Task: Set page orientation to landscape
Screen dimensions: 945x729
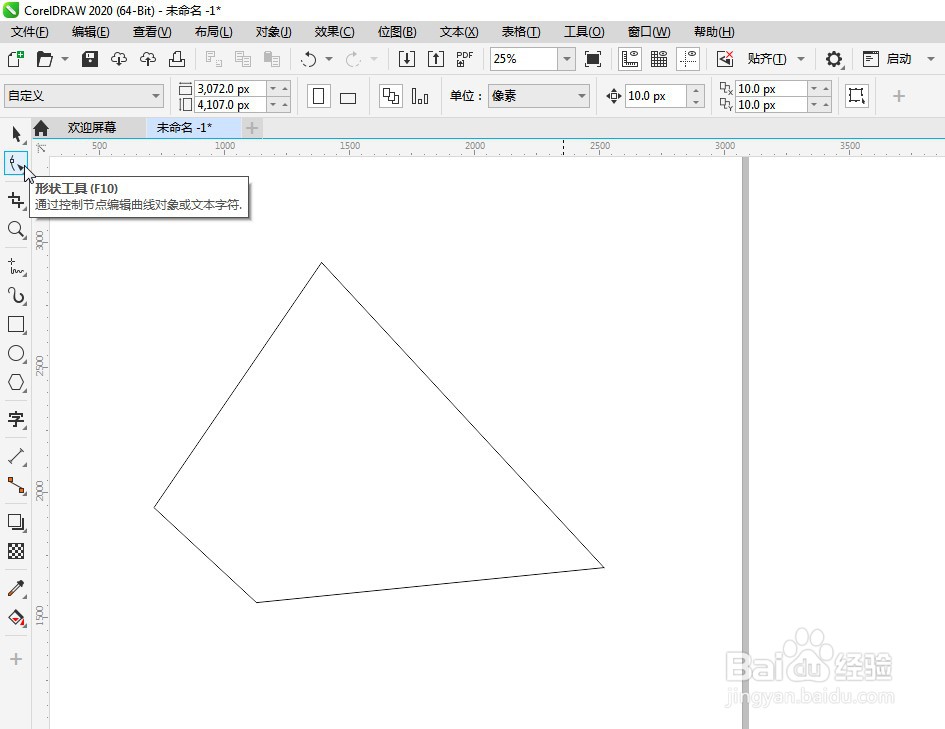Action: tap(348, 96)
